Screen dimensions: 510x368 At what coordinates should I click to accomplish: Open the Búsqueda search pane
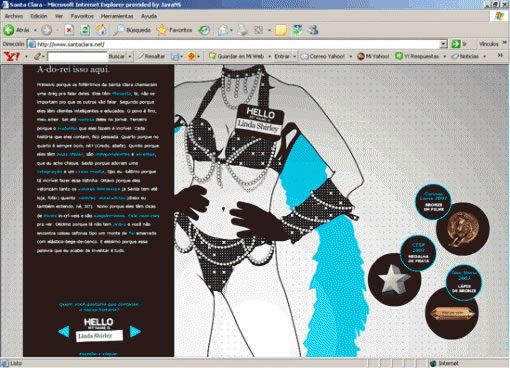pyautogui.click(x=131, y=30)
